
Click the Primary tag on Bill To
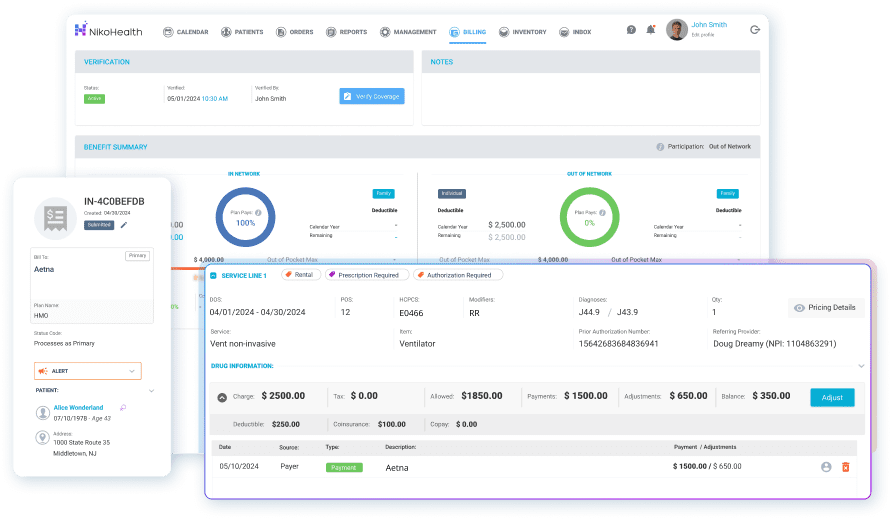coord(138,255)
